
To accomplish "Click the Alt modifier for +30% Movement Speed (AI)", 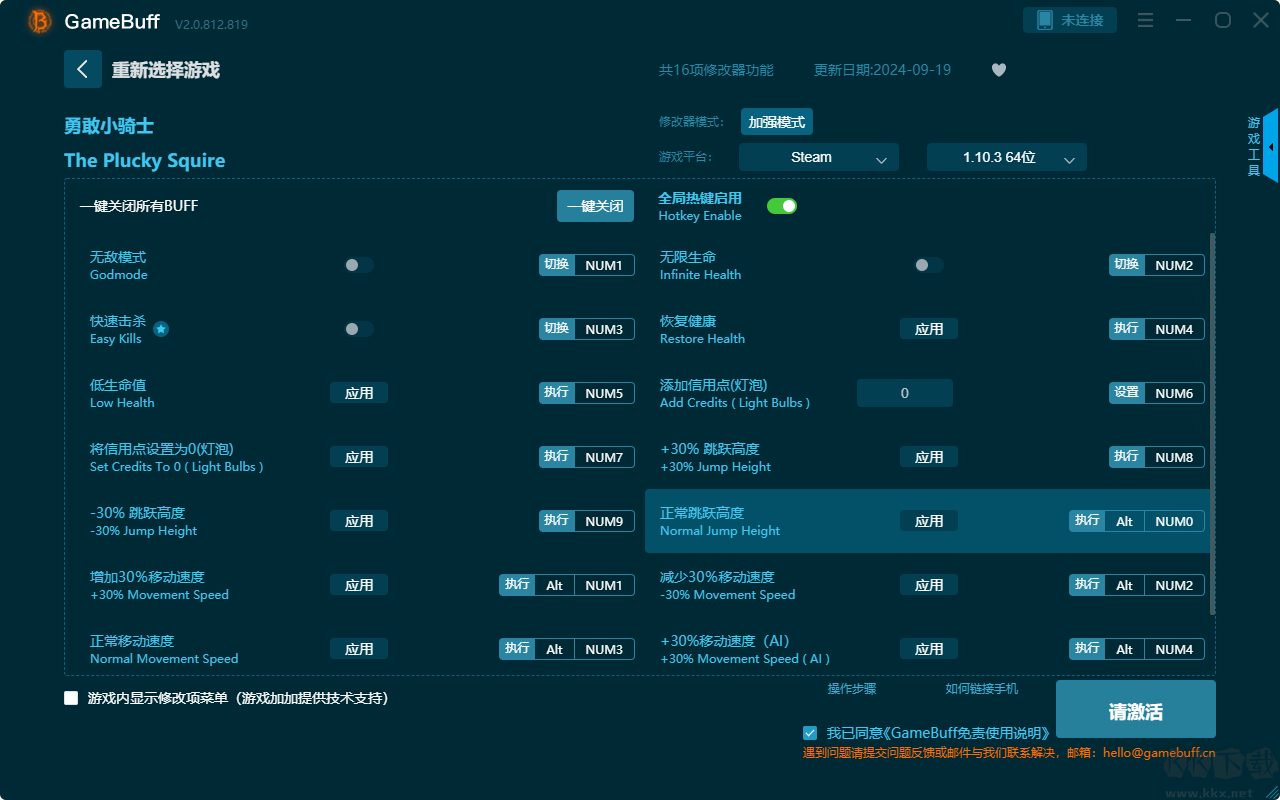I will point(1125,649).
